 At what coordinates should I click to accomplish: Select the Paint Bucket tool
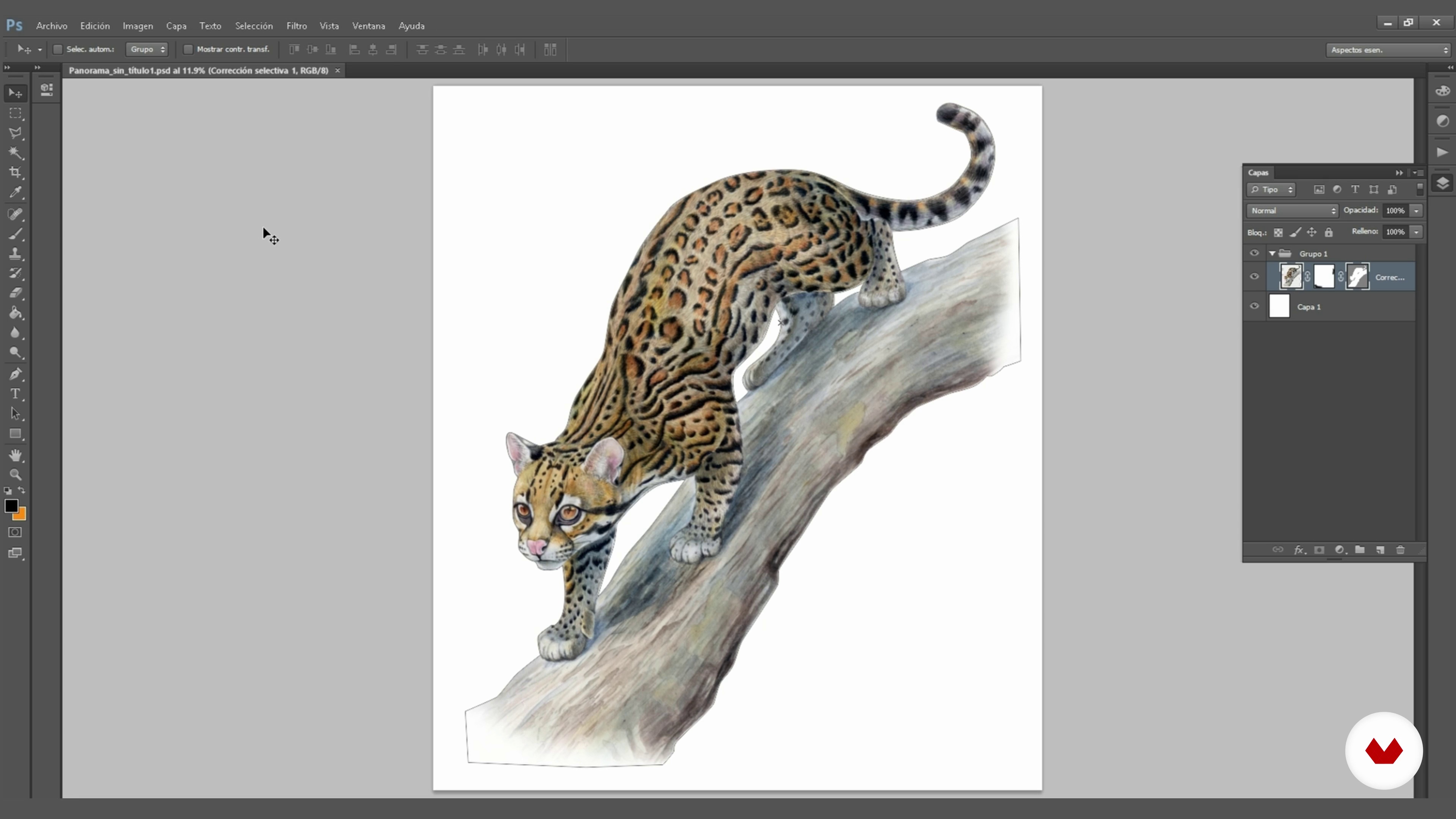click(x=15, y=312)
